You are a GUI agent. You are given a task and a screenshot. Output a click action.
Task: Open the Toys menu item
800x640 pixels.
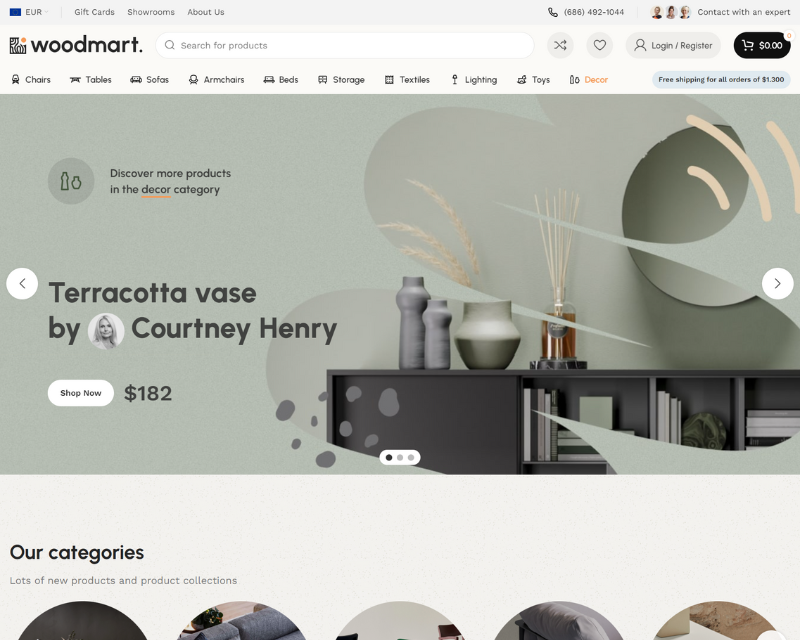[541, 80]
